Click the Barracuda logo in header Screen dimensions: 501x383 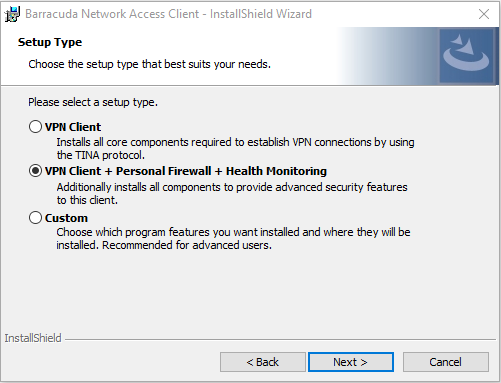[466, 56]
